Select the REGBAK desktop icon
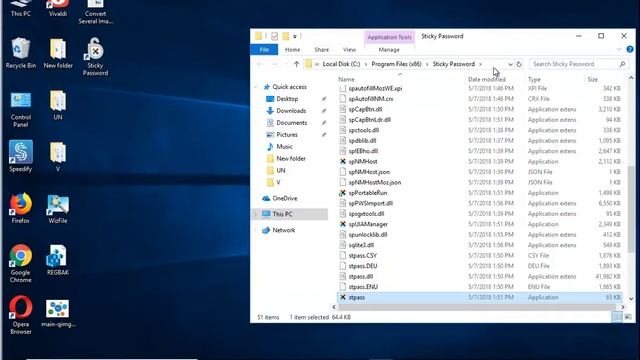 coord(58,260)
